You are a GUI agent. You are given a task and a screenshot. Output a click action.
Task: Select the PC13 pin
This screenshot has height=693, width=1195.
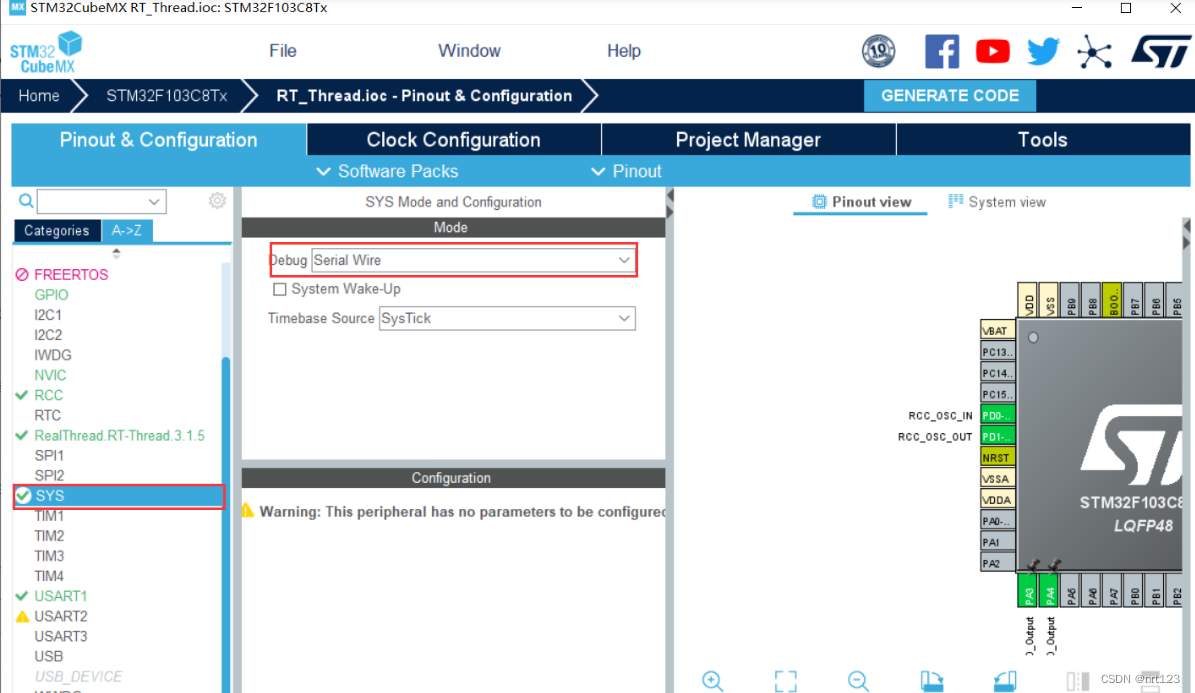pyautogui.click(x=997, y=352)
